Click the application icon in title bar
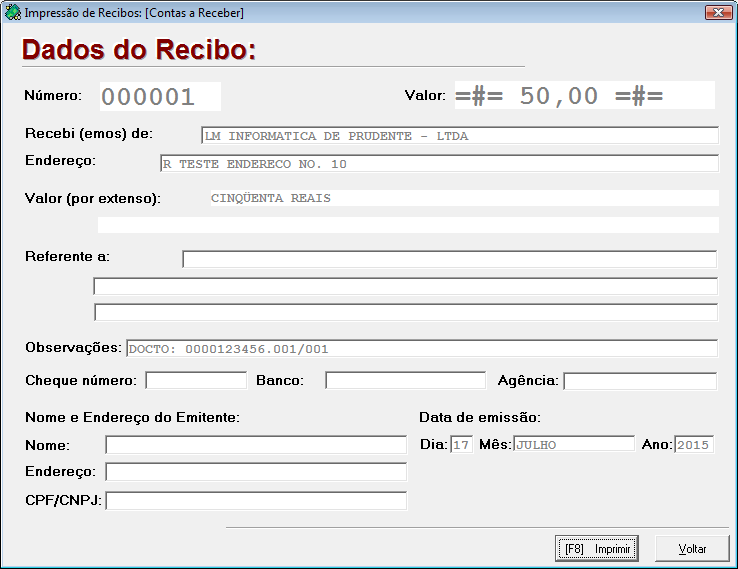The width and height of the screenshot is (738, 569). pyautogui.click(x=13, y=13)
